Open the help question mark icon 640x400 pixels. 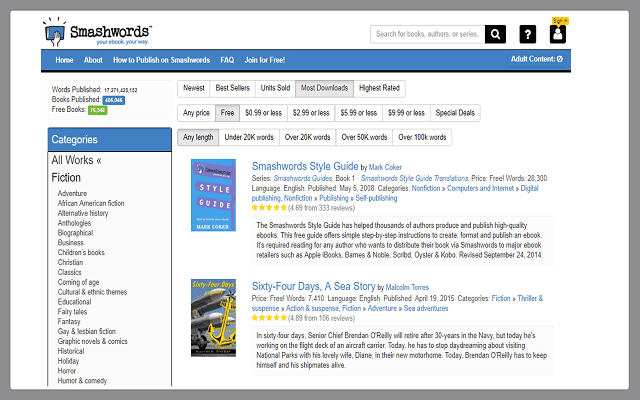pyautogui.click(x=529, y=35)
